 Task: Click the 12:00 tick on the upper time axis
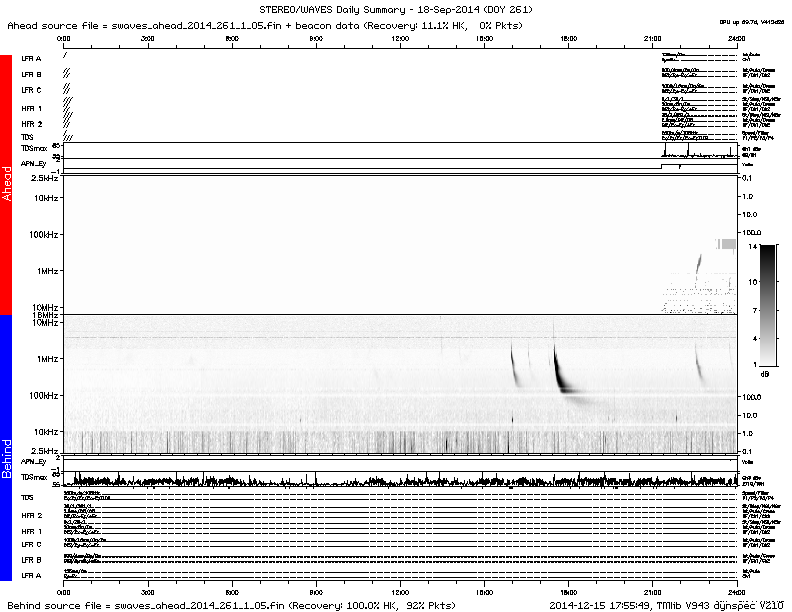400,39
